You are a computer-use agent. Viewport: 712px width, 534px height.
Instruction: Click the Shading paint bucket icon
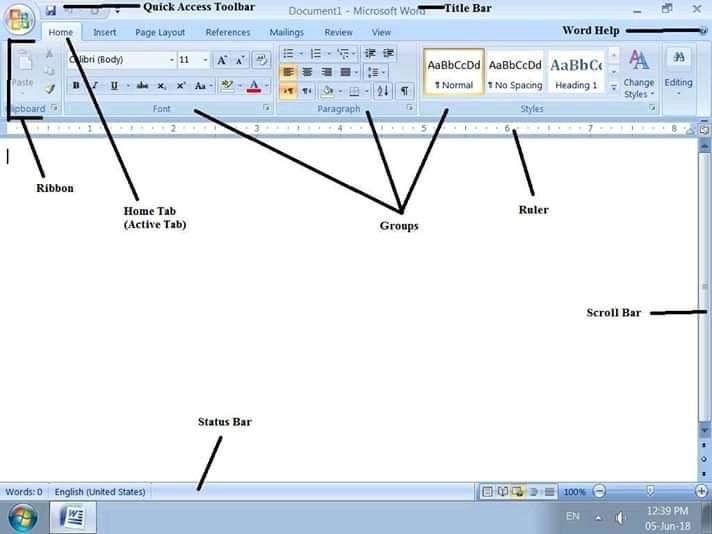(x=326, y=91)
